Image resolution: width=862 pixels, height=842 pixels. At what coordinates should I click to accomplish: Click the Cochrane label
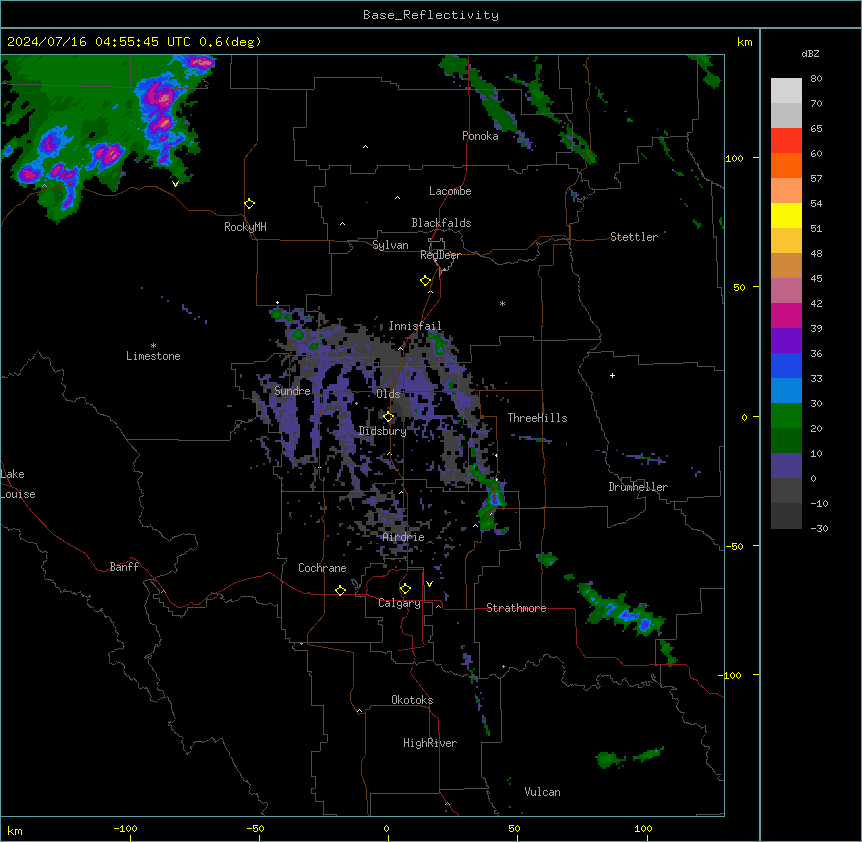click(x=322, y=568)
